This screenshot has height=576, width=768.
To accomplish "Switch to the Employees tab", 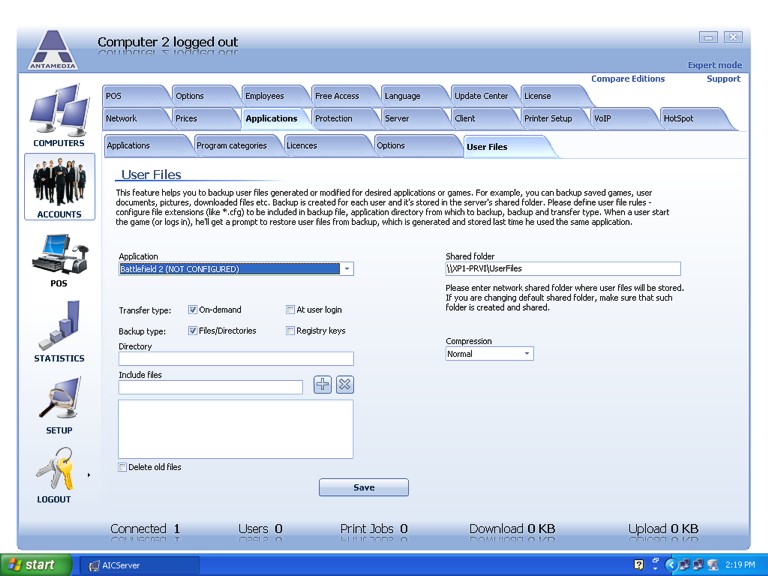I will (x=273, y=96).
